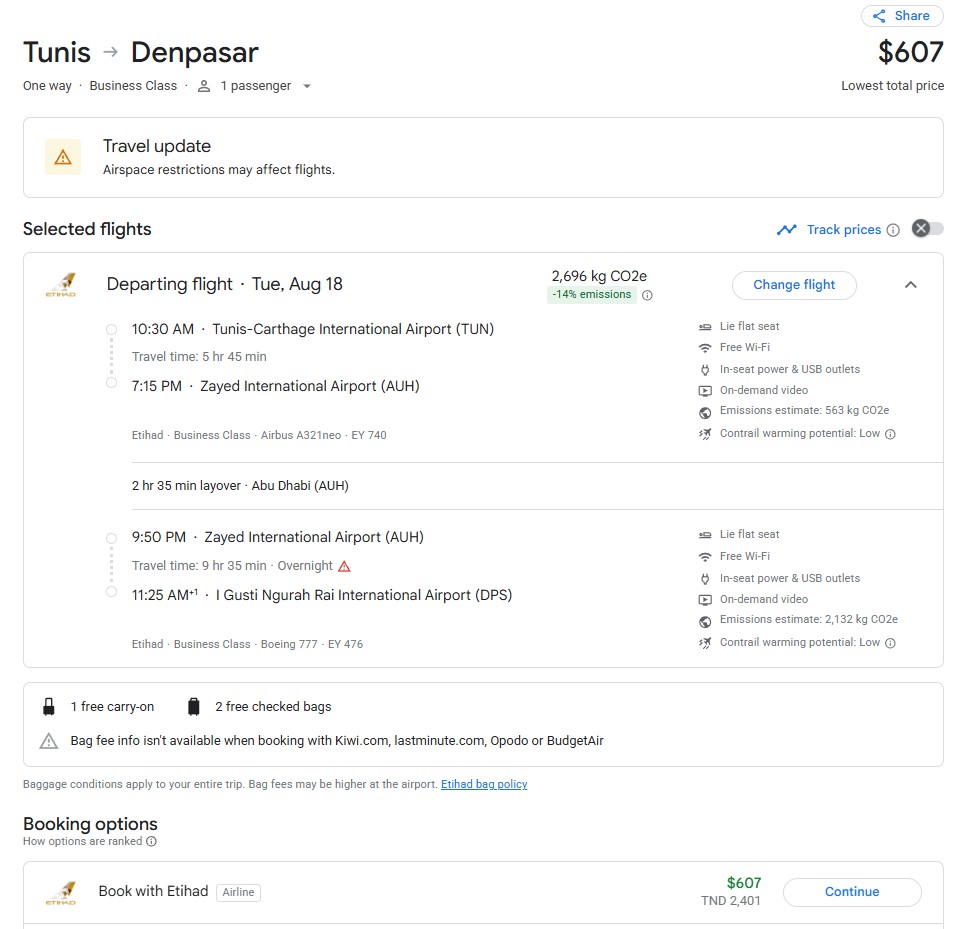This screenshot has width=962, height=929.
Task: Click the 1 free carry-on text
Action: click(x=112, y=707)
